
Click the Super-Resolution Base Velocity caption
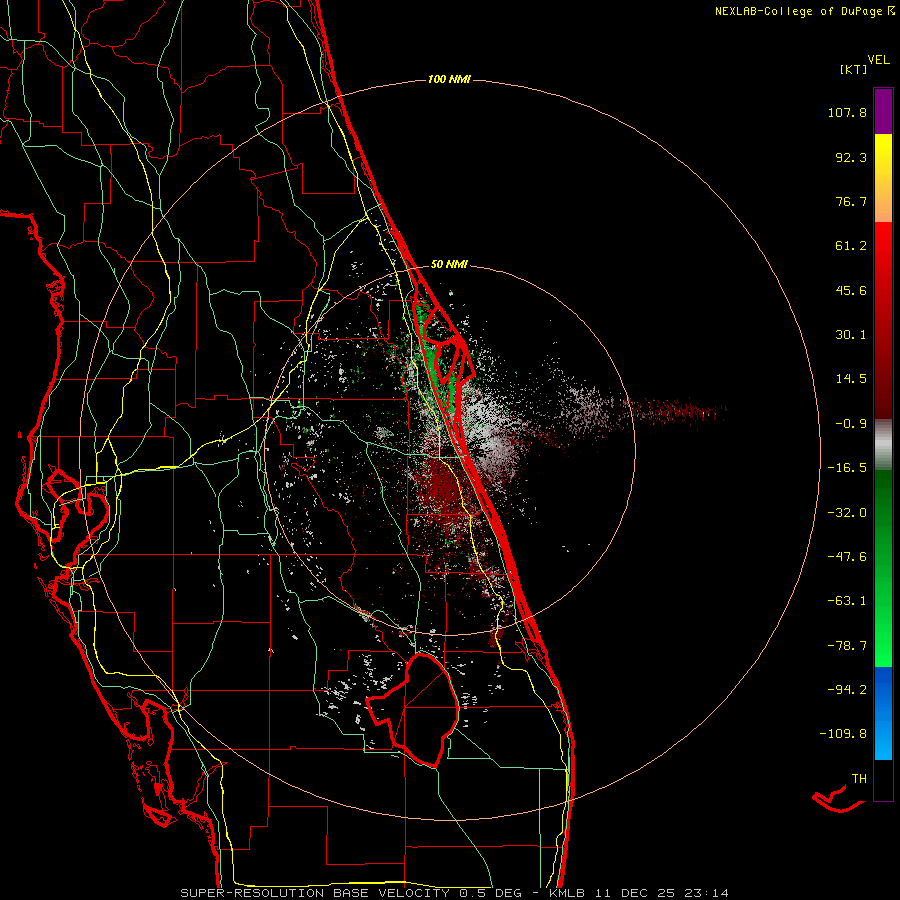(455, 893)
